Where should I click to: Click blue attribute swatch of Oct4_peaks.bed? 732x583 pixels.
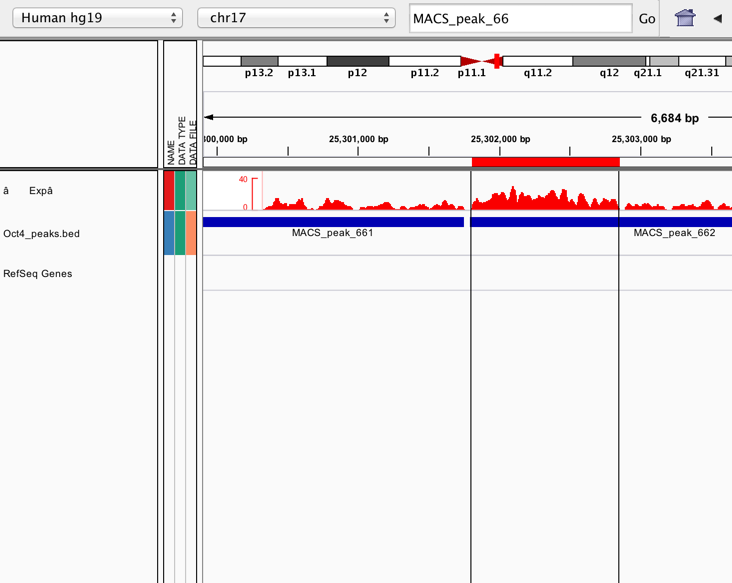coord(169,232)
